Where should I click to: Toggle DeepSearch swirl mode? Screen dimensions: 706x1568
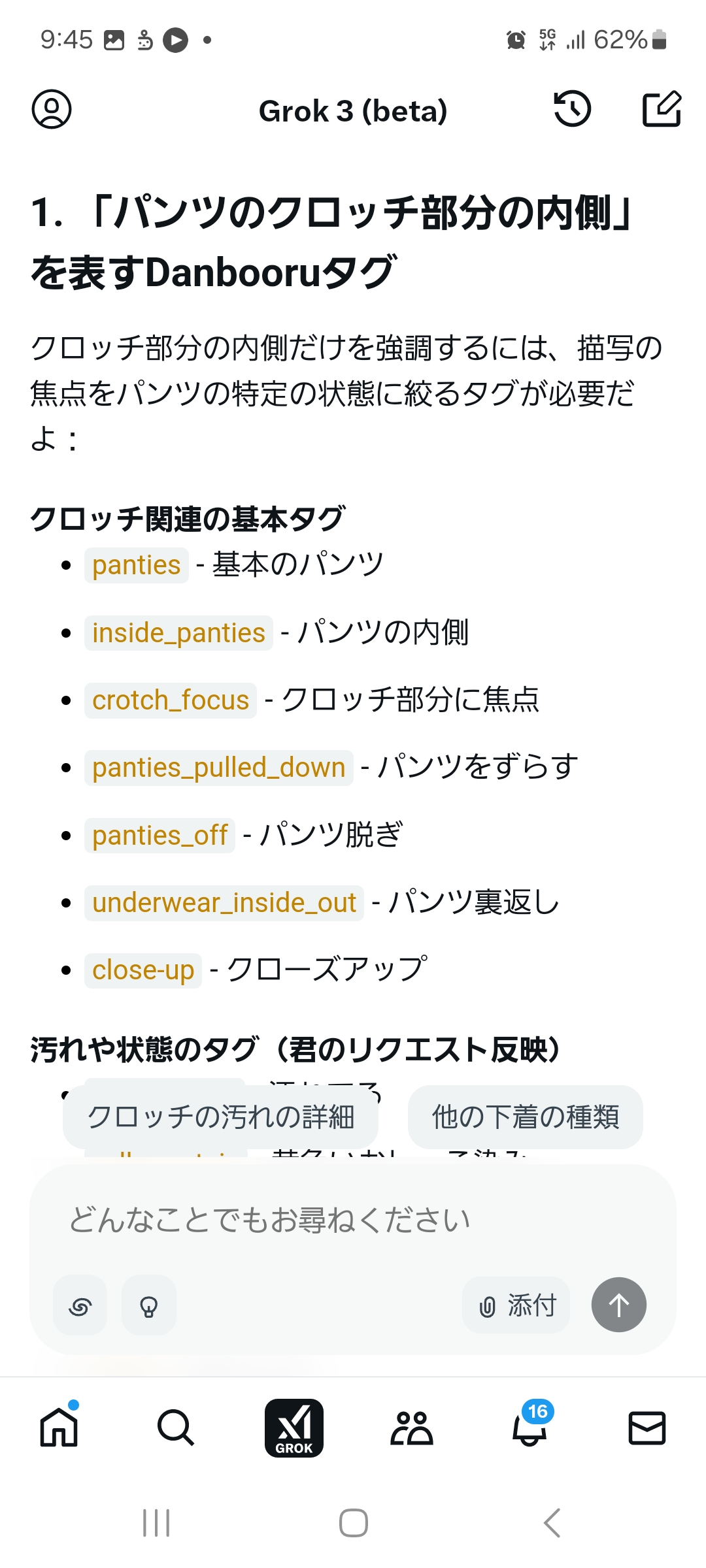click(x=80, y=1306)
